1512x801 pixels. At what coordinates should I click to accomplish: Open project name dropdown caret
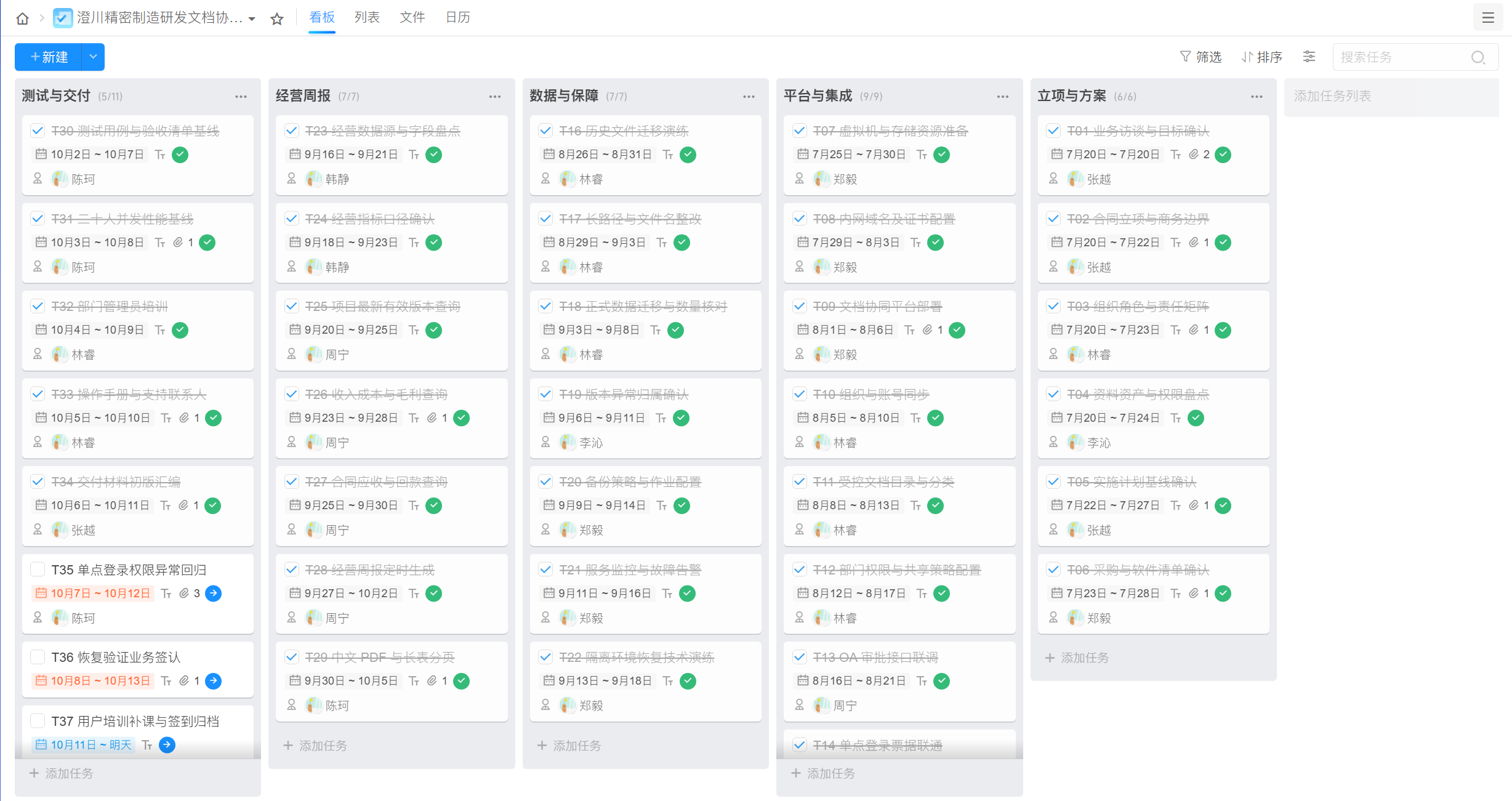tap(252, 19)
